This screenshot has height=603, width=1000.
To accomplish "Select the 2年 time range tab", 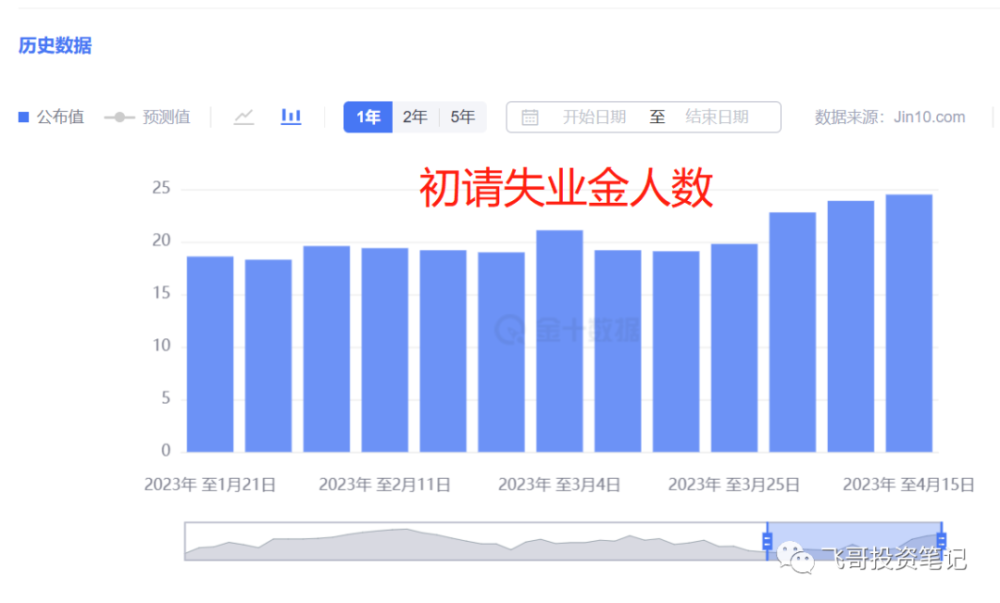I will click(415, 117).
